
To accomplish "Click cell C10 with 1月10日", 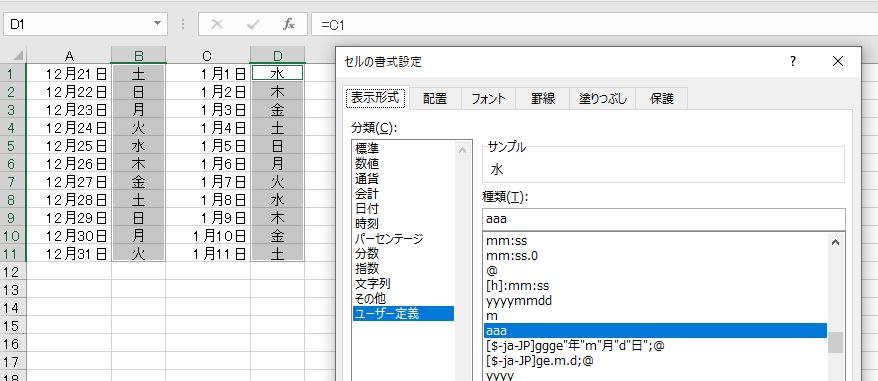I will (208, 235).
